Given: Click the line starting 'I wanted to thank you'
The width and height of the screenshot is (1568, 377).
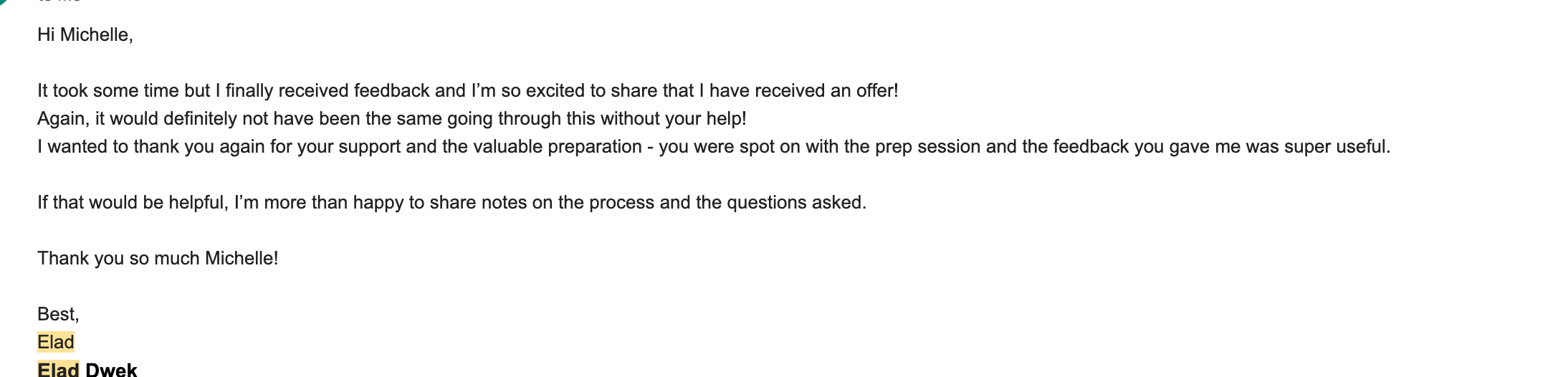Looking at the screenshot, I should click(x=714, y=146).
